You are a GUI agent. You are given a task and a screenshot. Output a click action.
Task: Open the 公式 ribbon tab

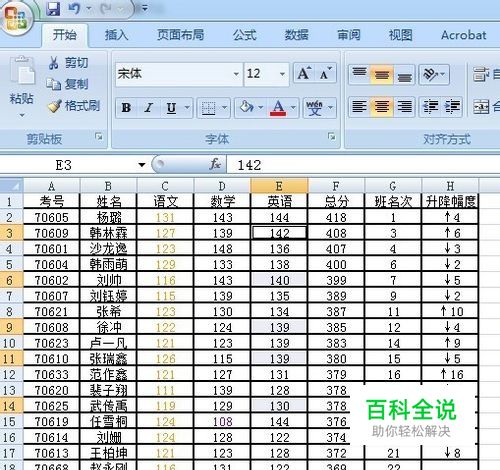(x=245, y=35)
